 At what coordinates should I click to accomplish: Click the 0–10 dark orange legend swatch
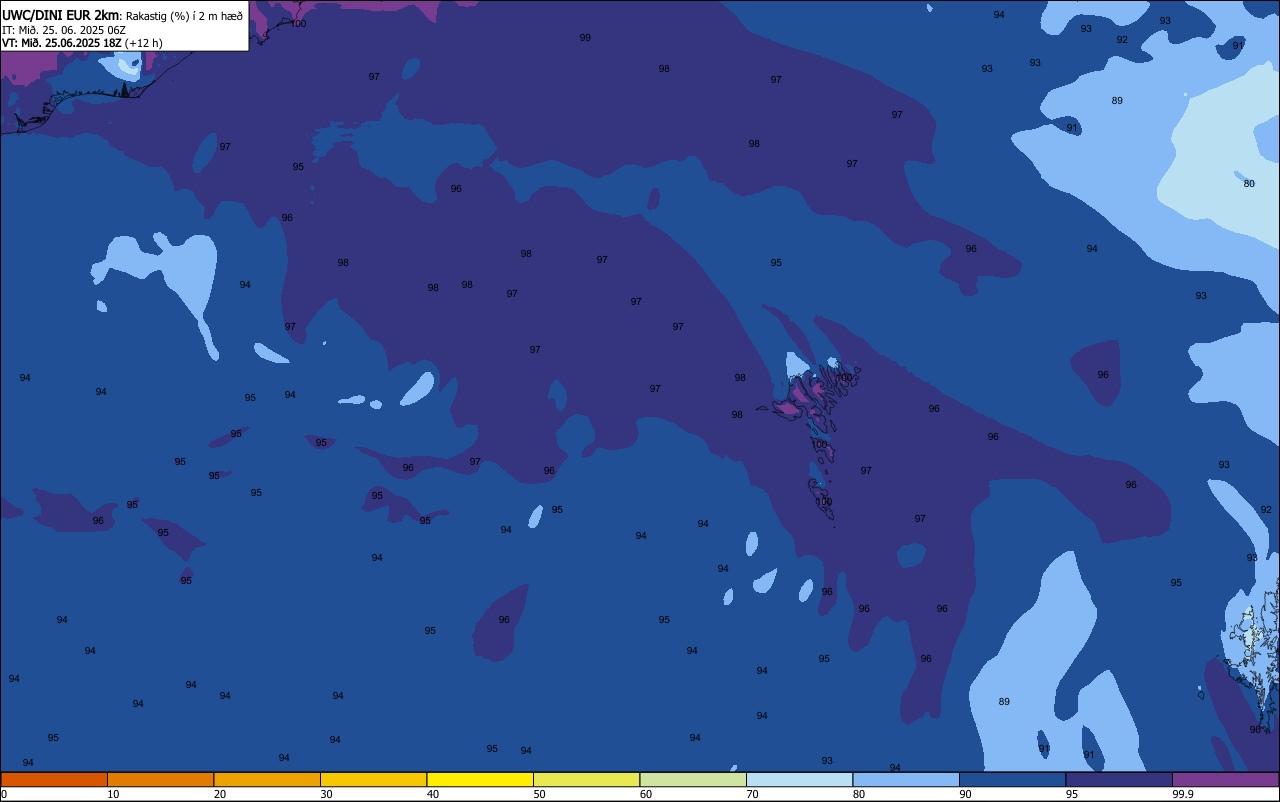(x=54, y=779)
